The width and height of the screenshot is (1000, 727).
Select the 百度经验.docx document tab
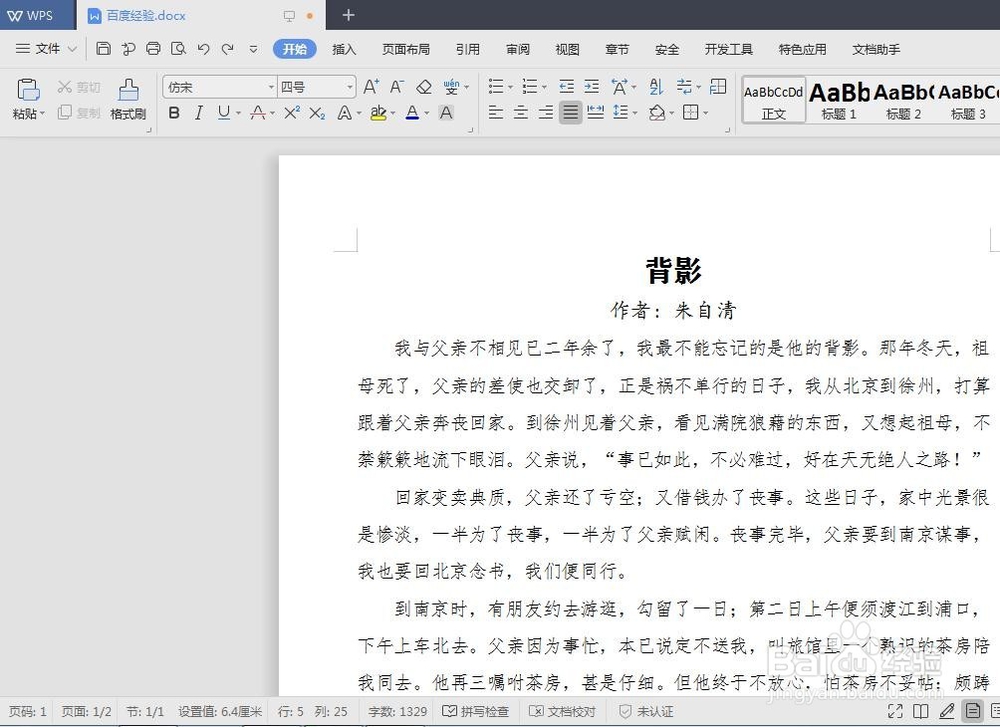[201, 15]
